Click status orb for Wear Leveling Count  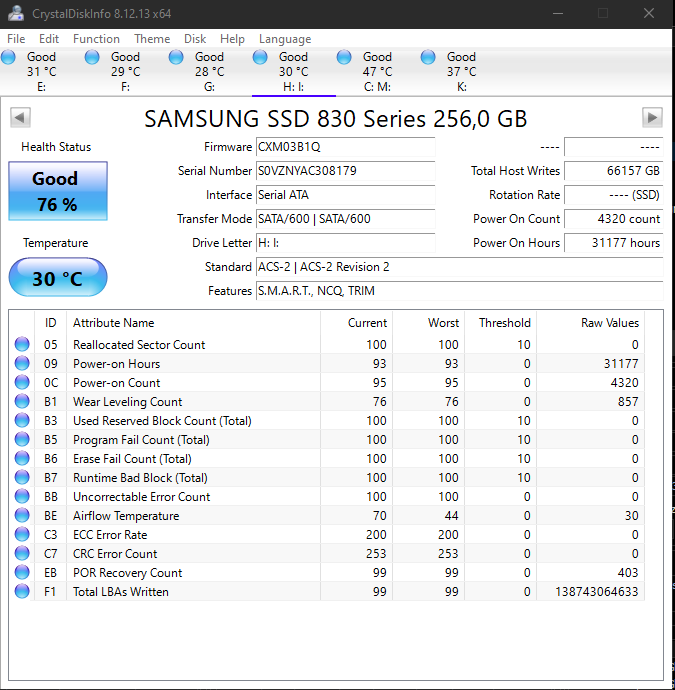[x=22, y=401]
